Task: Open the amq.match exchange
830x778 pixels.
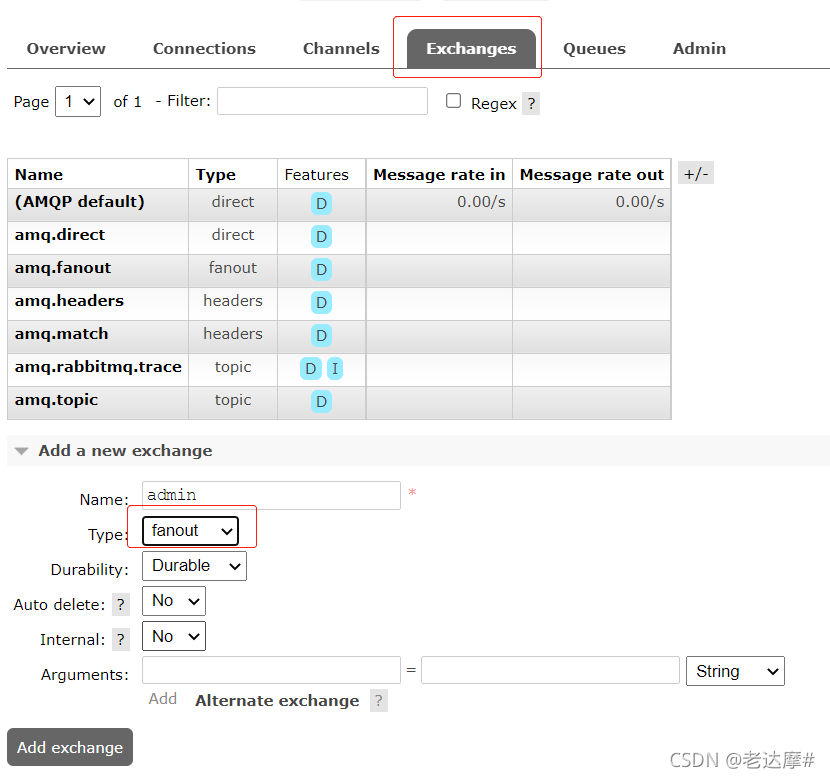Action: click(61, 334)
